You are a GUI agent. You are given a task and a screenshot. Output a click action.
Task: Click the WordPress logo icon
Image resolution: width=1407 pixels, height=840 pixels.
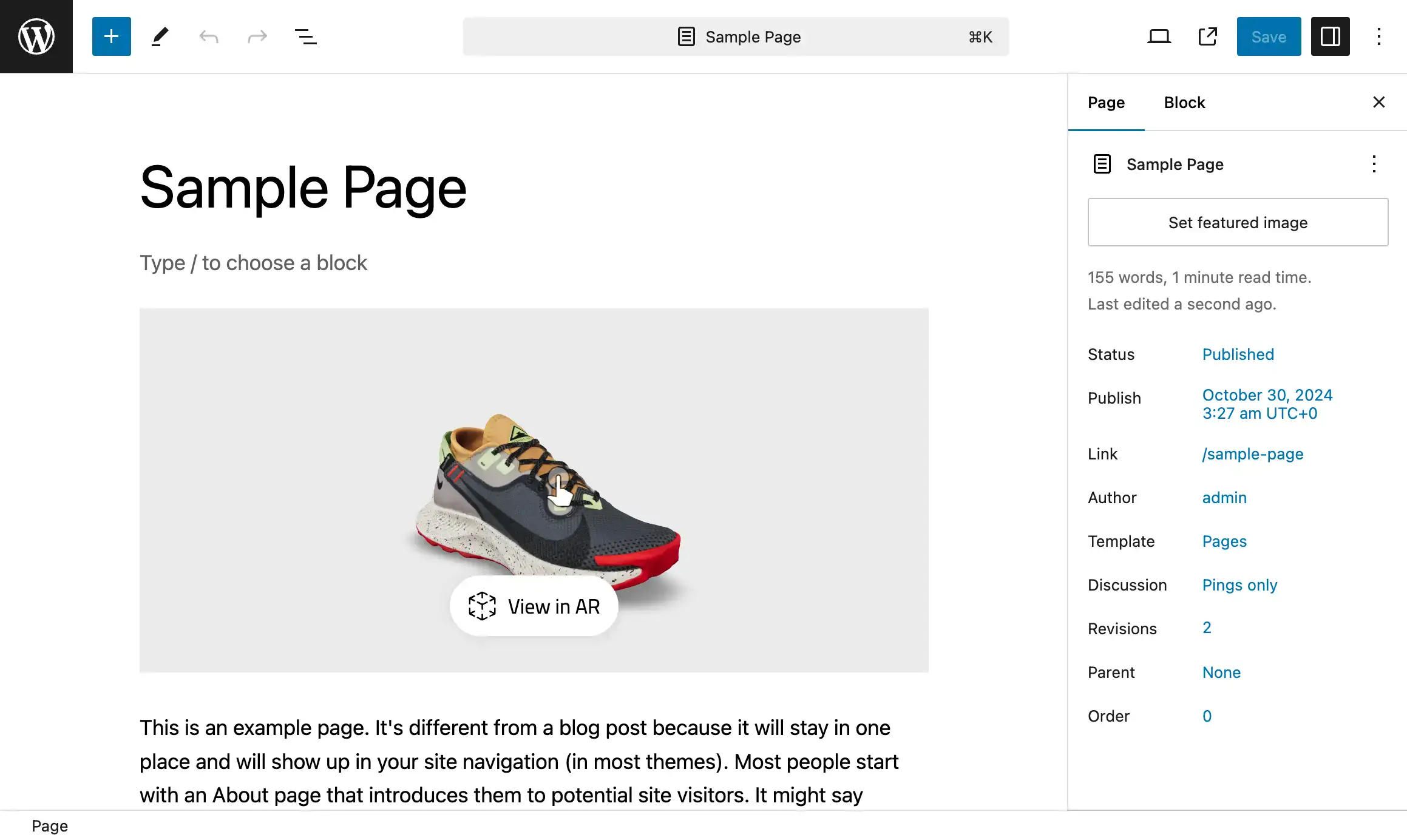36,36
